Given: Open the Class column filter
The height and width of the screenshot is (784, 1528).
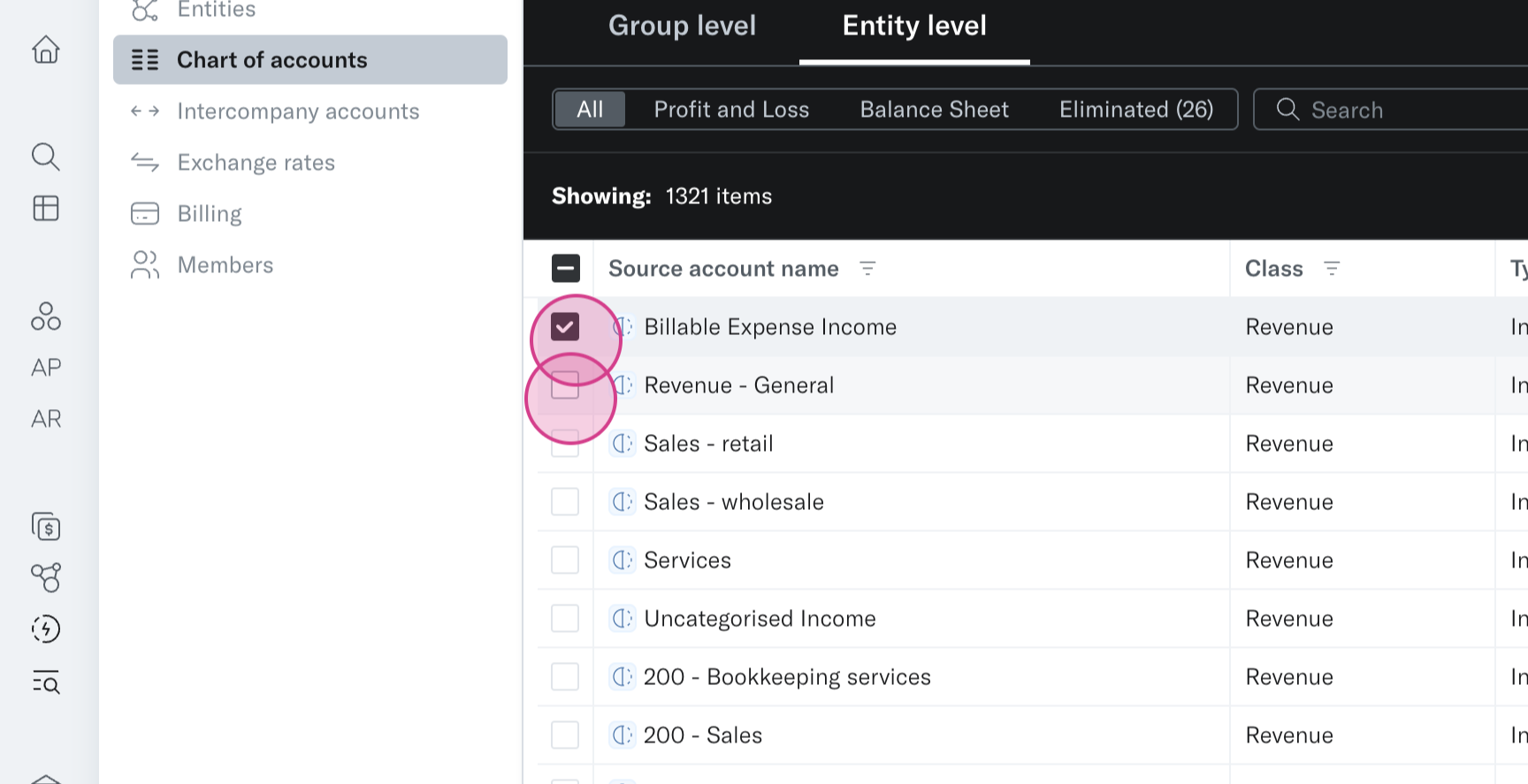Looking at the screenshot, I should pos(1332,269).
